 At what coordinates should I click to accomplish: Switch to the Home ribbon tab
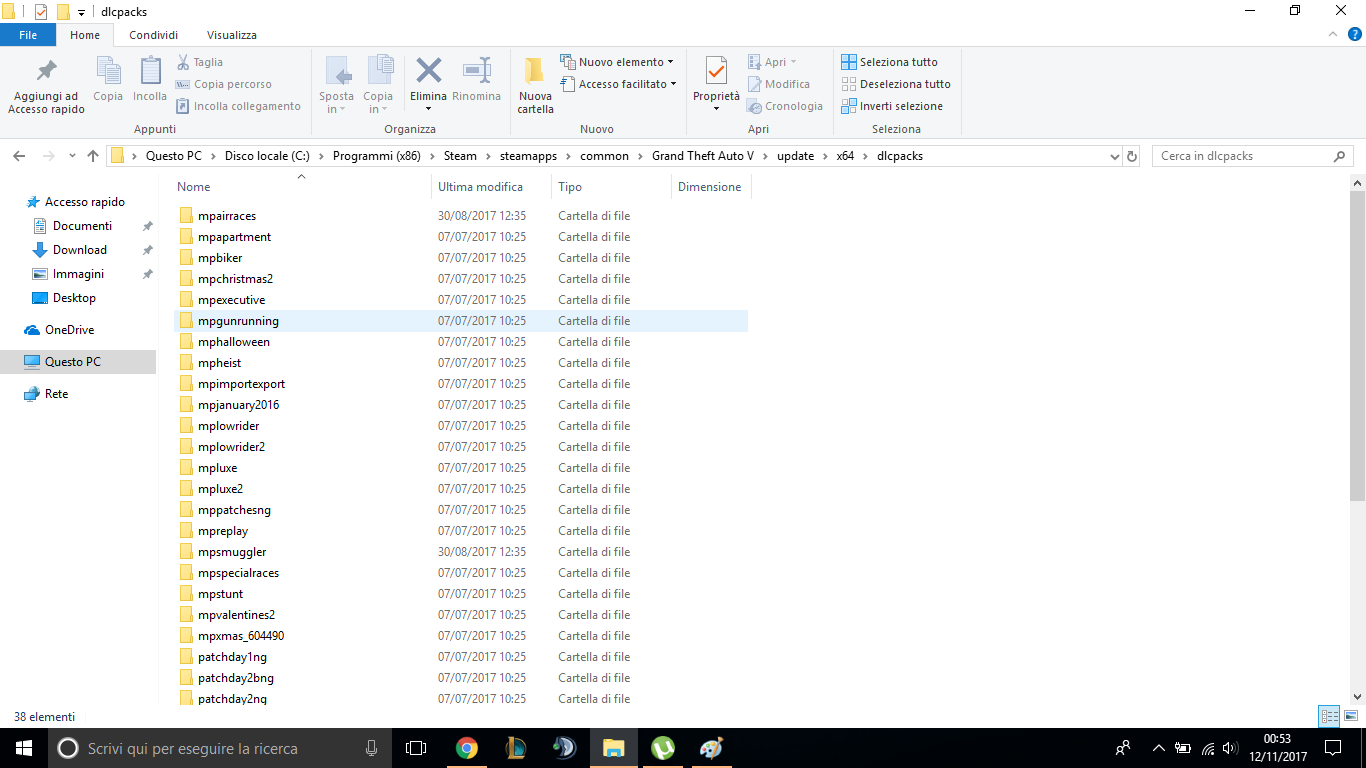pos(85,35)
